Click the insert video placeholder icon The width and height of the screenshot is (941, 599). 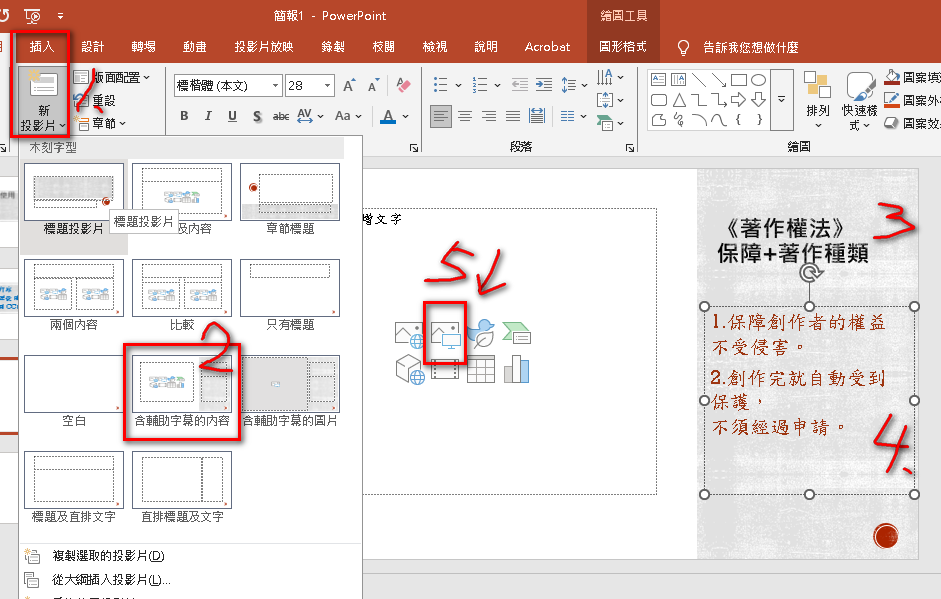coord(445,369)
